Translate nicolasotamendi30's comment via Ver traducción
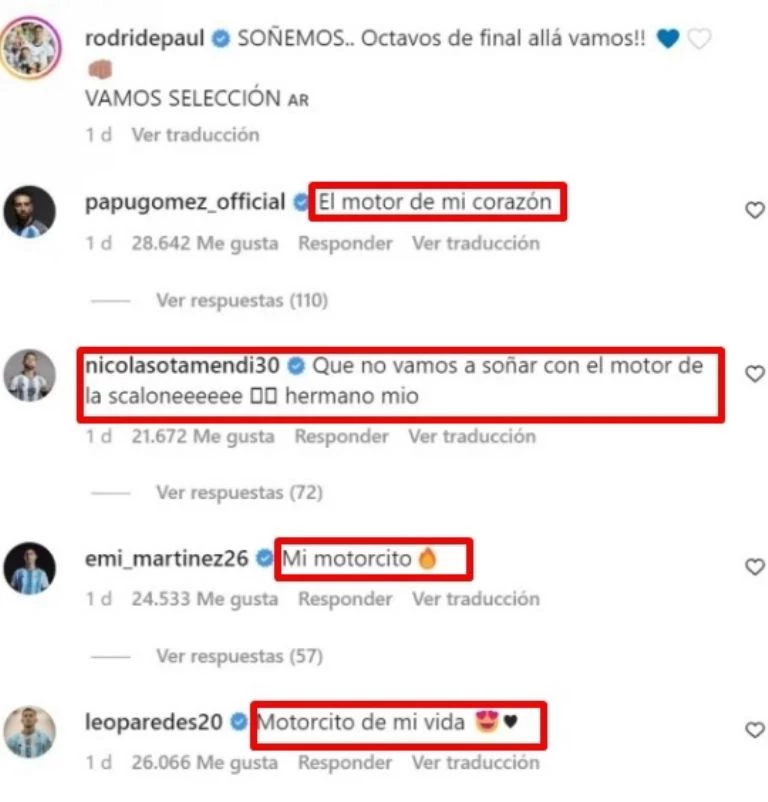Screen dimensions: 768x802 tap(472, 436)
